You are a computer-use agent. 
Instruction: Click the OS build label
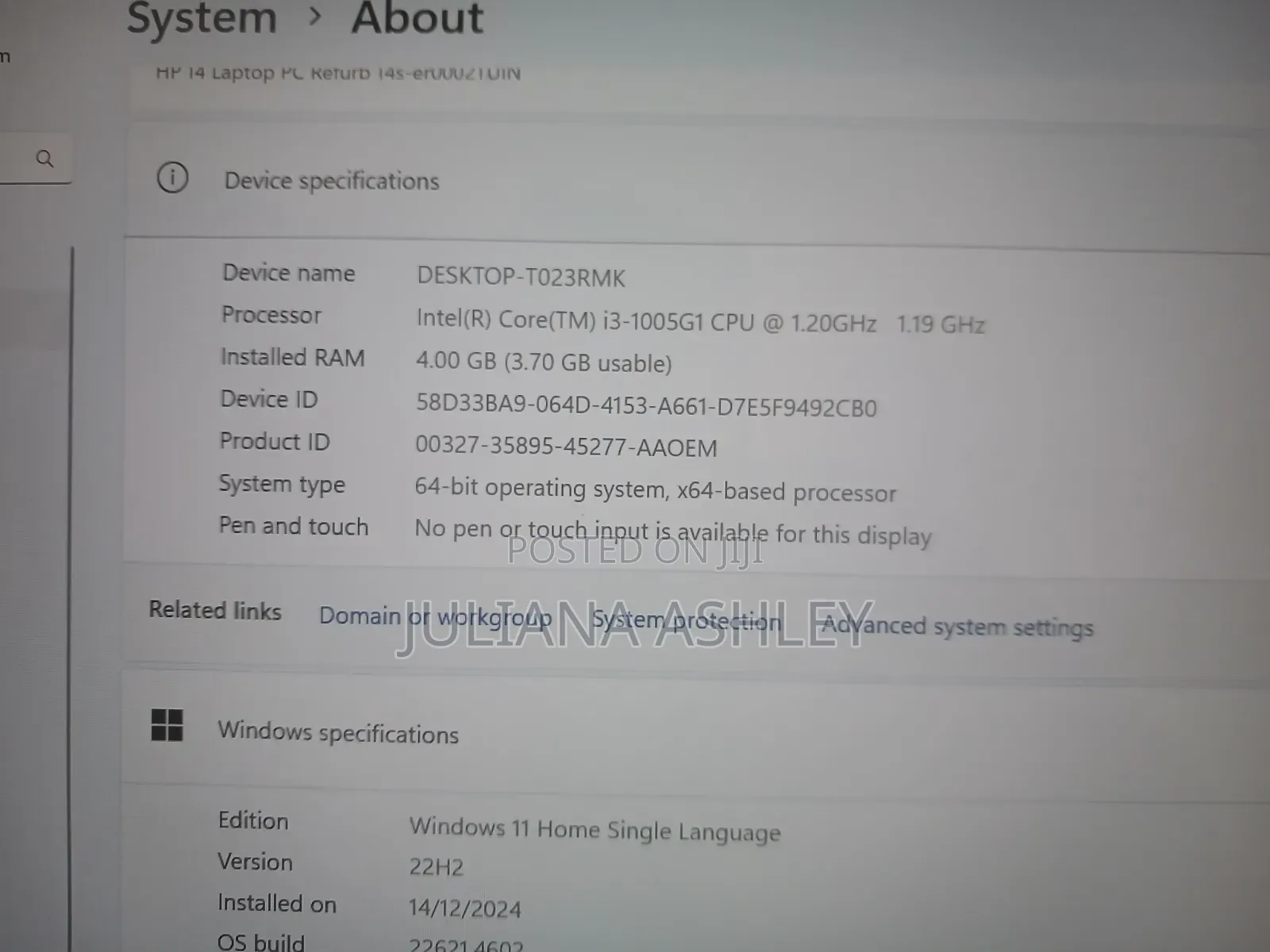(260, 942)
